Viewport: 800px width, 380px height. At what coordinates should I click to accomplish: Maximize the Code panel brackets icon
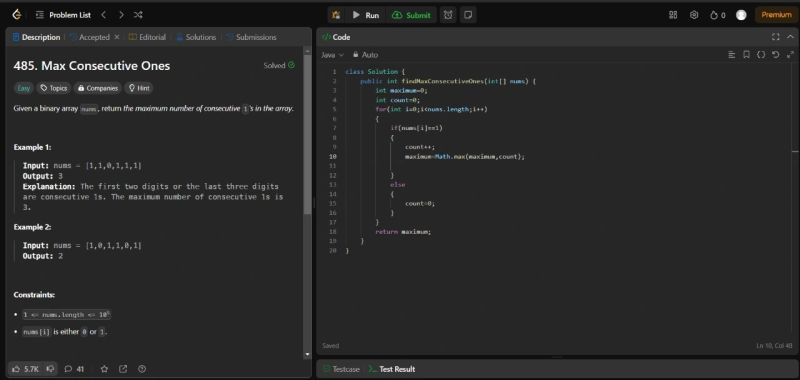[776, 37]
